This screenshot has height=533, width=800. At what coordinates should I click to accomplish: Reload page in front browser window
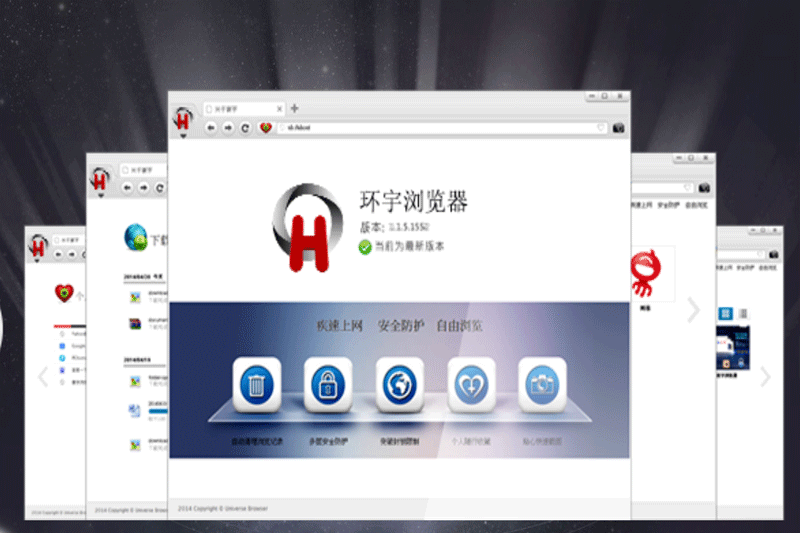tap(245, 128)
